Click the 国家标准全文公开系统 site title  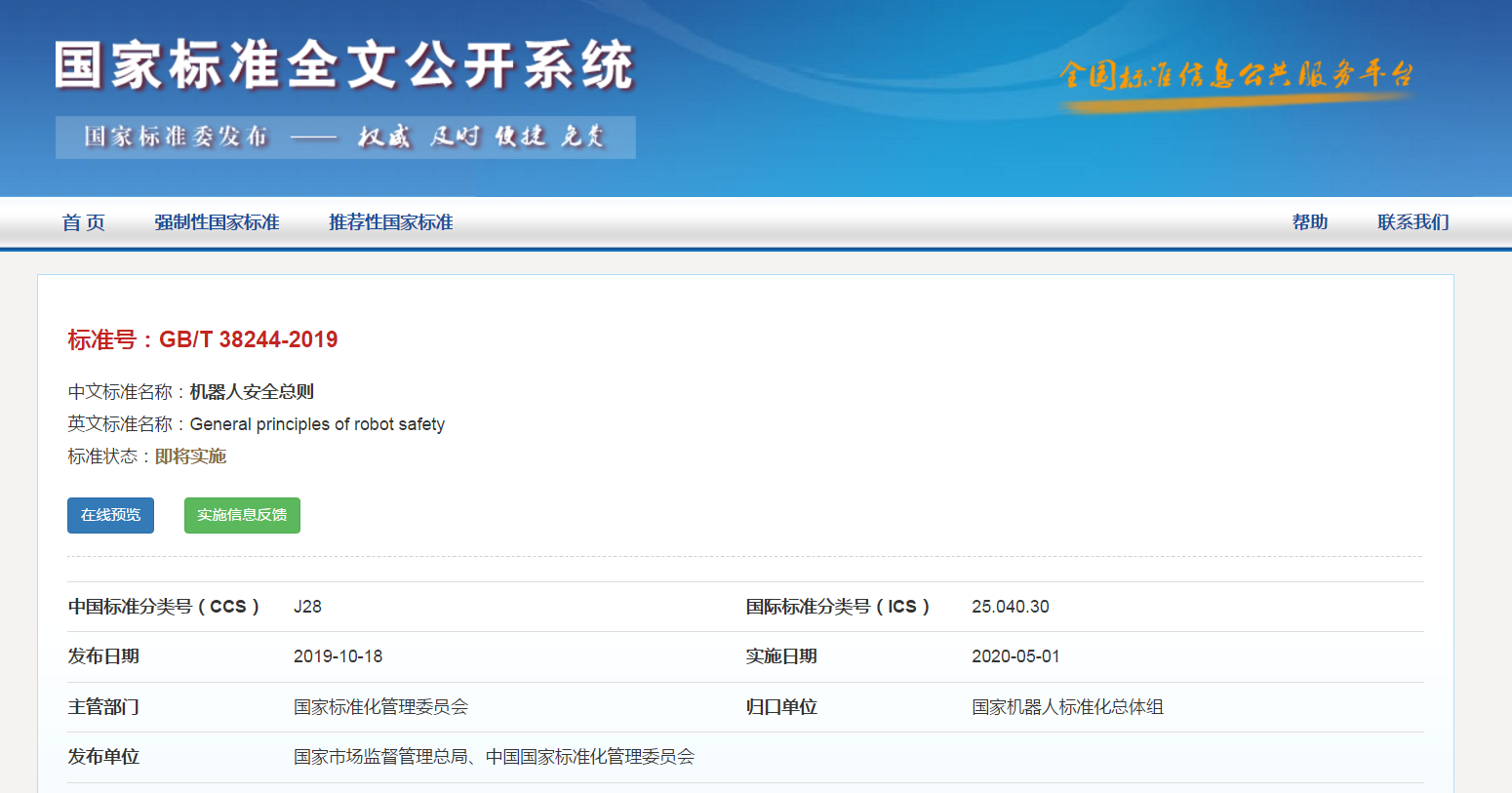point(344,65)
